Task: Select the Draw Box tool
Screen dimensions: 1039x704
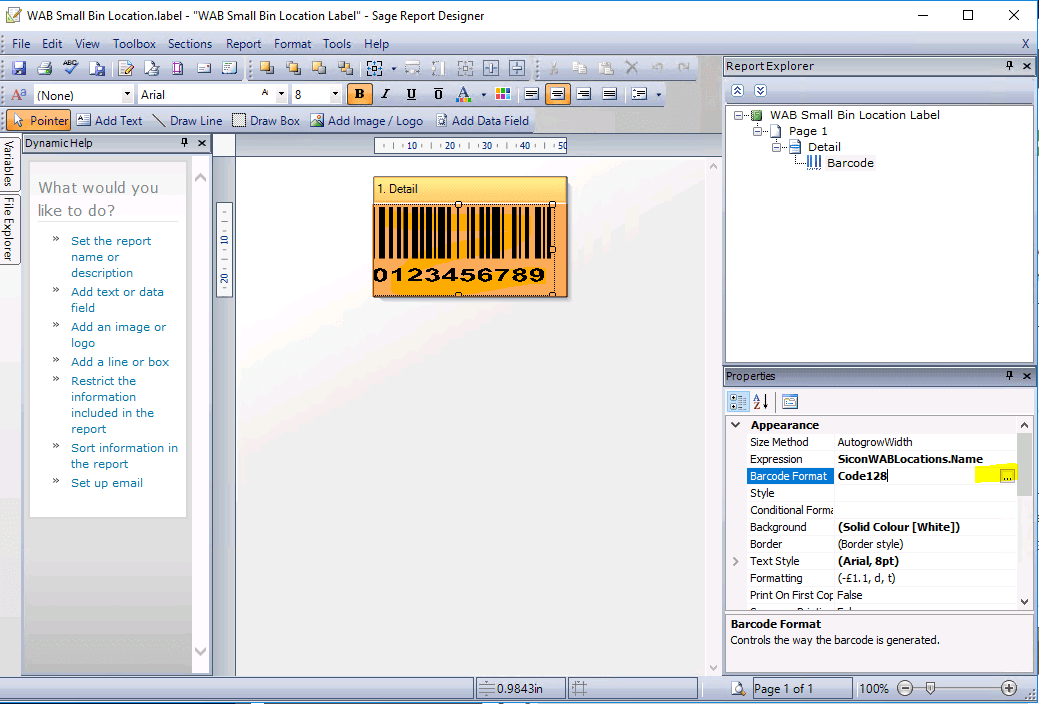Action: click(266, 121)
